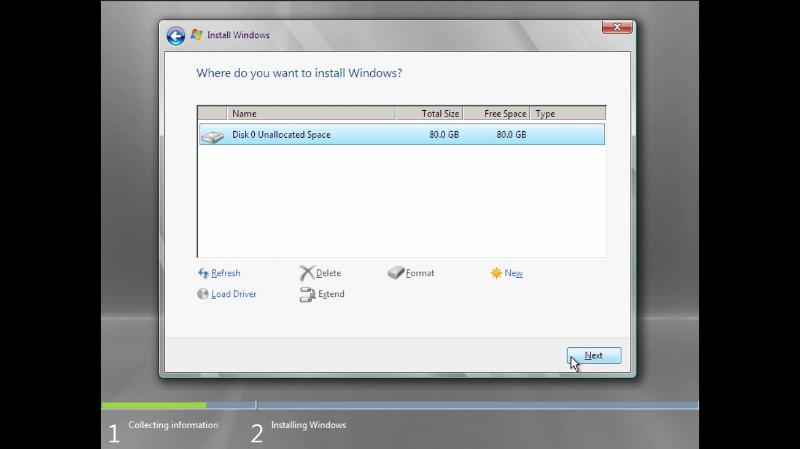This screenshot has width=800, height=449.
Task: Click the Extend link
Action: [331, 294]
